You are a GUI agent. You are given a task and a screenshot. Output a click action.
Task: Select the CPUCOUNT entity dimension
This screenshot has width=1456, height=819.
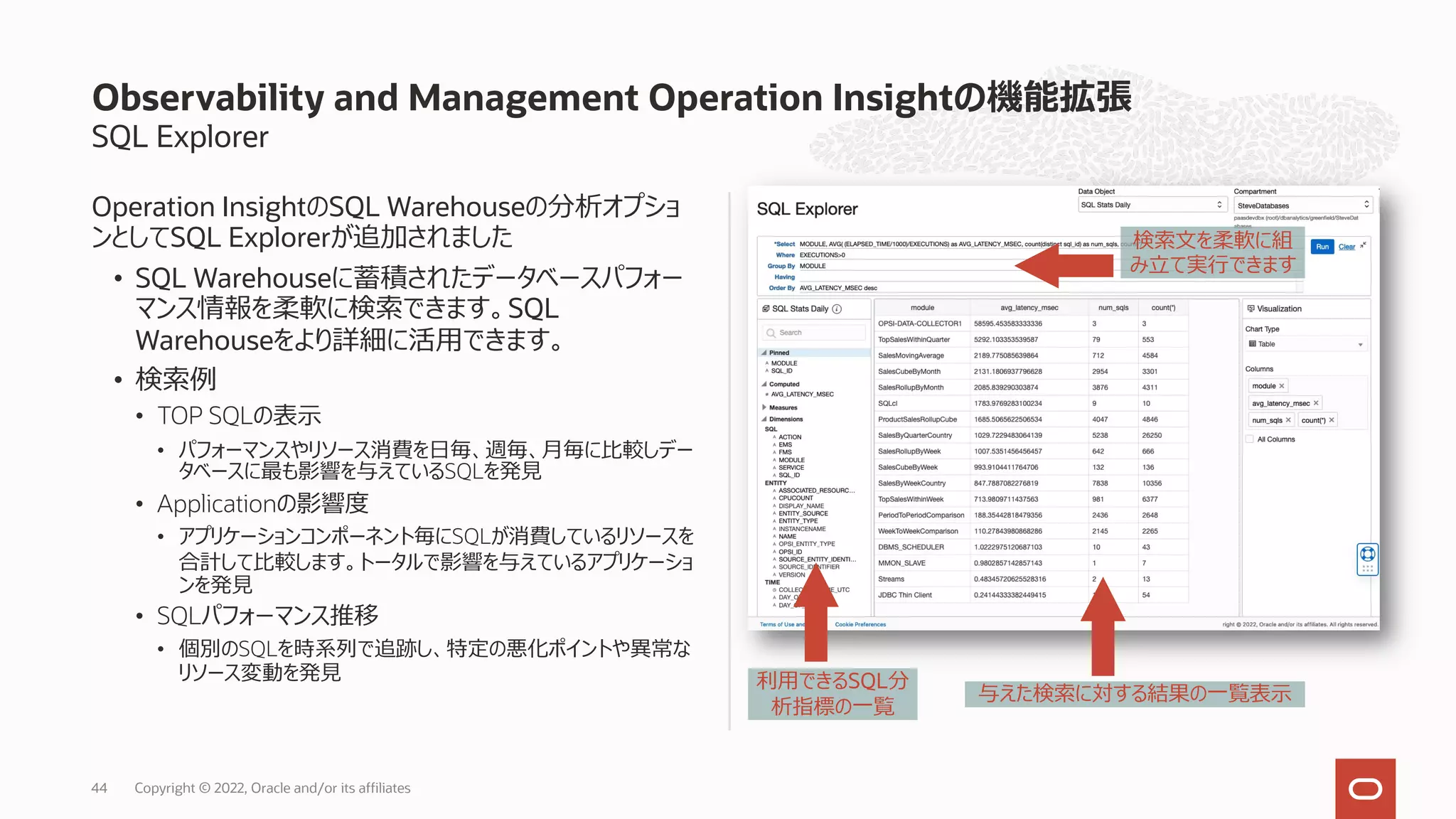tap(796, 498)
